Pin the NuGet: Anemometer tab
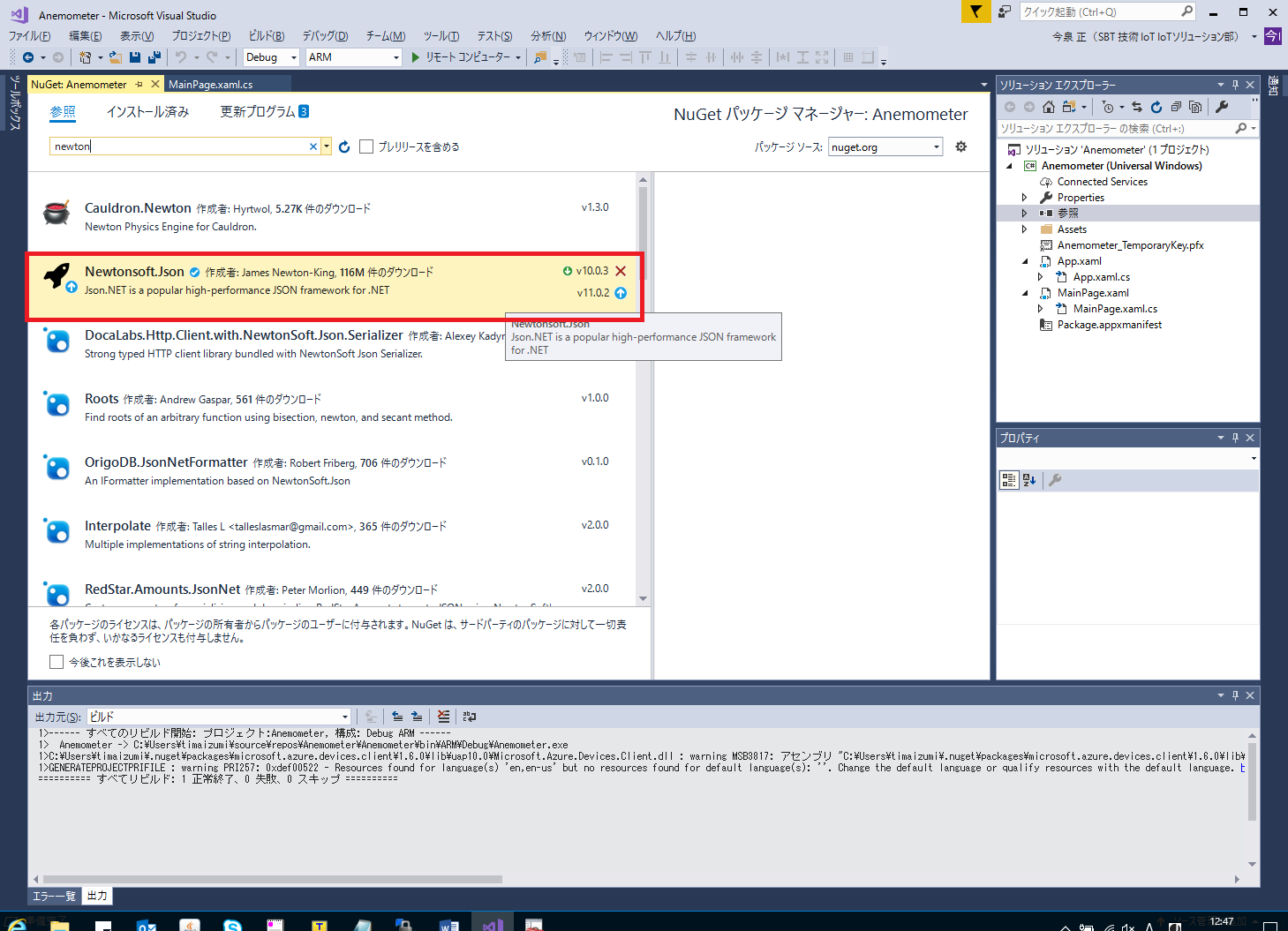 click(139, 84)
